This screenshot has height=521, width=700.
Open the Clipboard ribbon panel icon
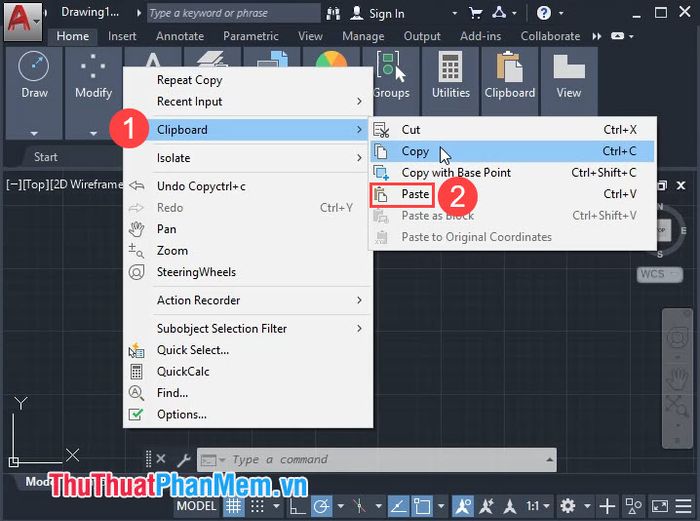pos(509,67)
